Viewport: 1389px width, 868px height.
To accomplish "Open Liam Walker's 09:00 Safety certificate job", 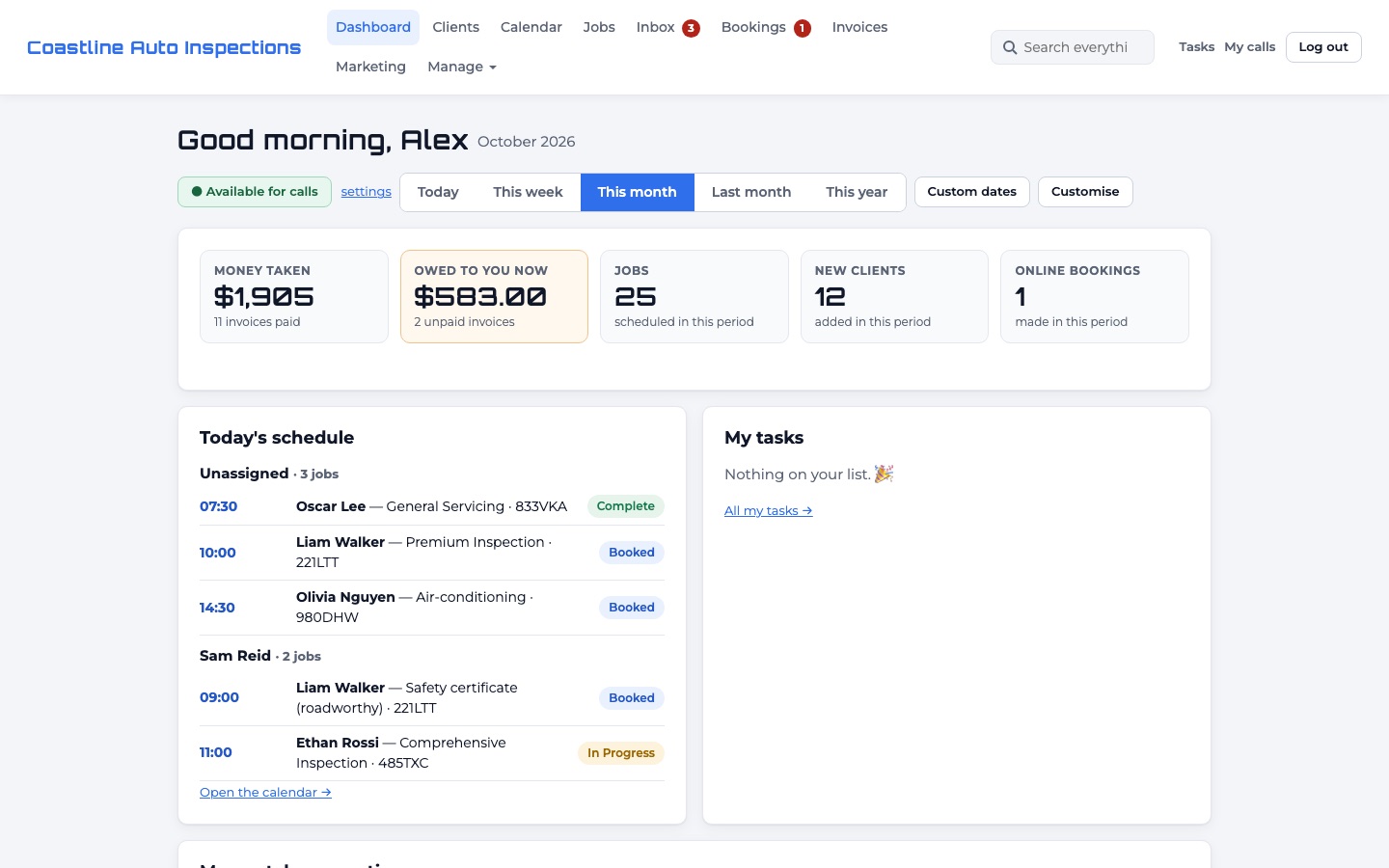I will pos(432,698).
